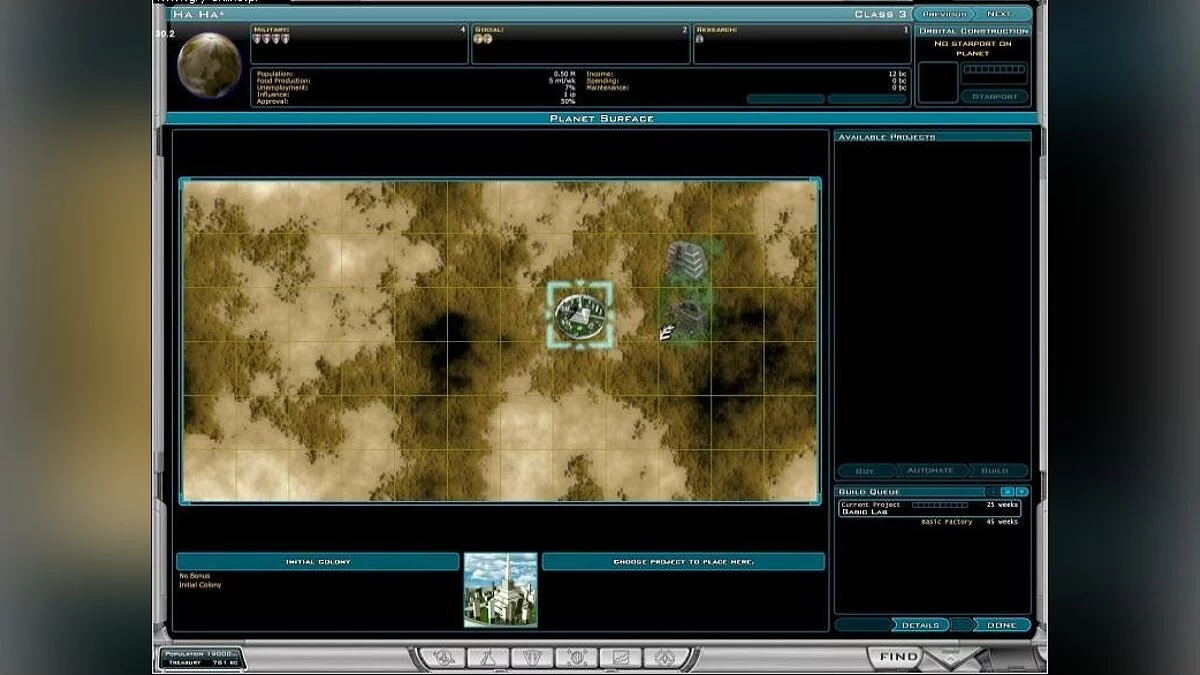
Task: Click the Approval 50% stat line
Action: [x=416, y=101]
